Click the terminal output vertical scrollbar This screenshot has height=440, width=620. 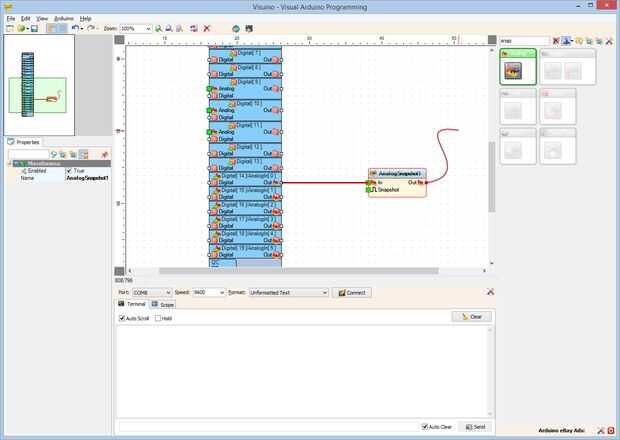pyautogui.click(x=490, y=371)
